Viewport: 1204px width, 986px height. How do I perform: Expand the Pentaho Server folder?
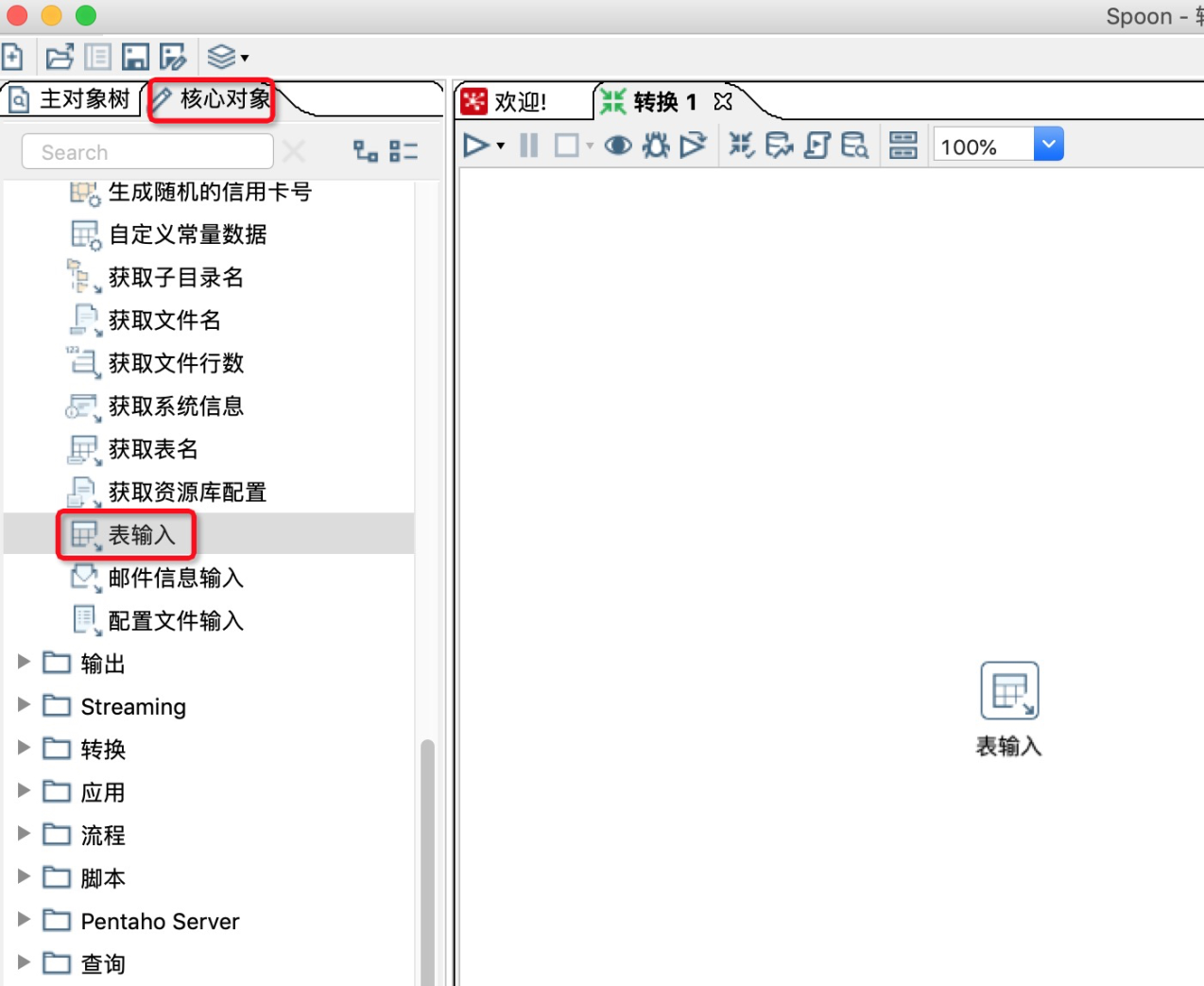click(x=25, y=919)
